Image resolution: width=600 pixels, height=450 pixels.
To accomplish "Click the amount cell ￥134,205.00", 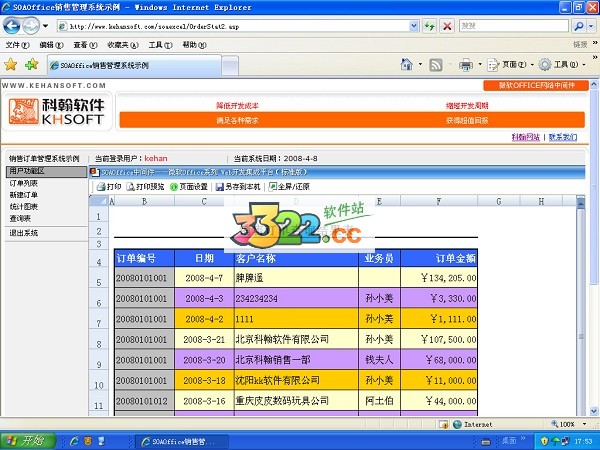I will point(439,278).
